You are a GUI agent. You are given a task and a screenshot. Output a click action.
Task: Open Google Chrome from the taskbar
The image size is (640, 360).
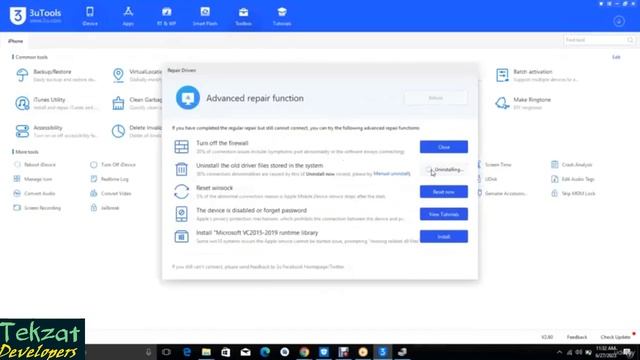pos(304,352)
